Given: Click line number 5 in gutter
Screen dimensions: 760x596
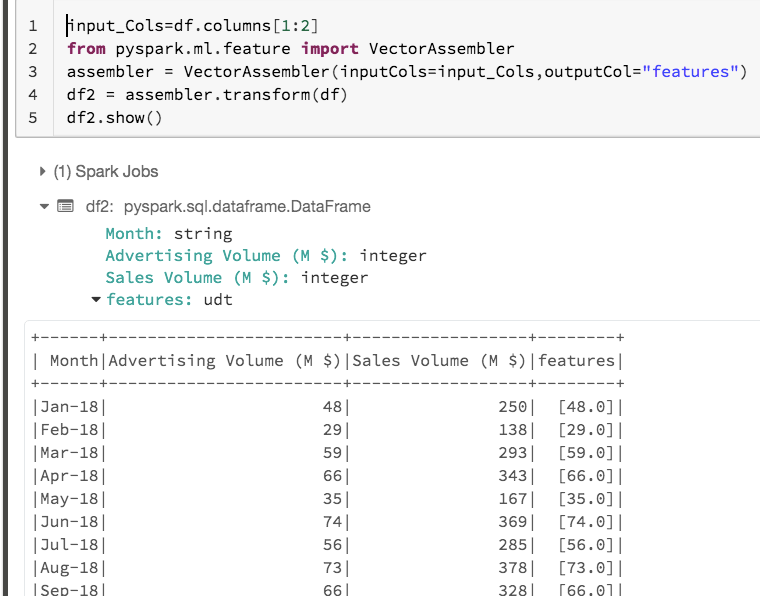Looking at the screenshot, I should 33,118.
